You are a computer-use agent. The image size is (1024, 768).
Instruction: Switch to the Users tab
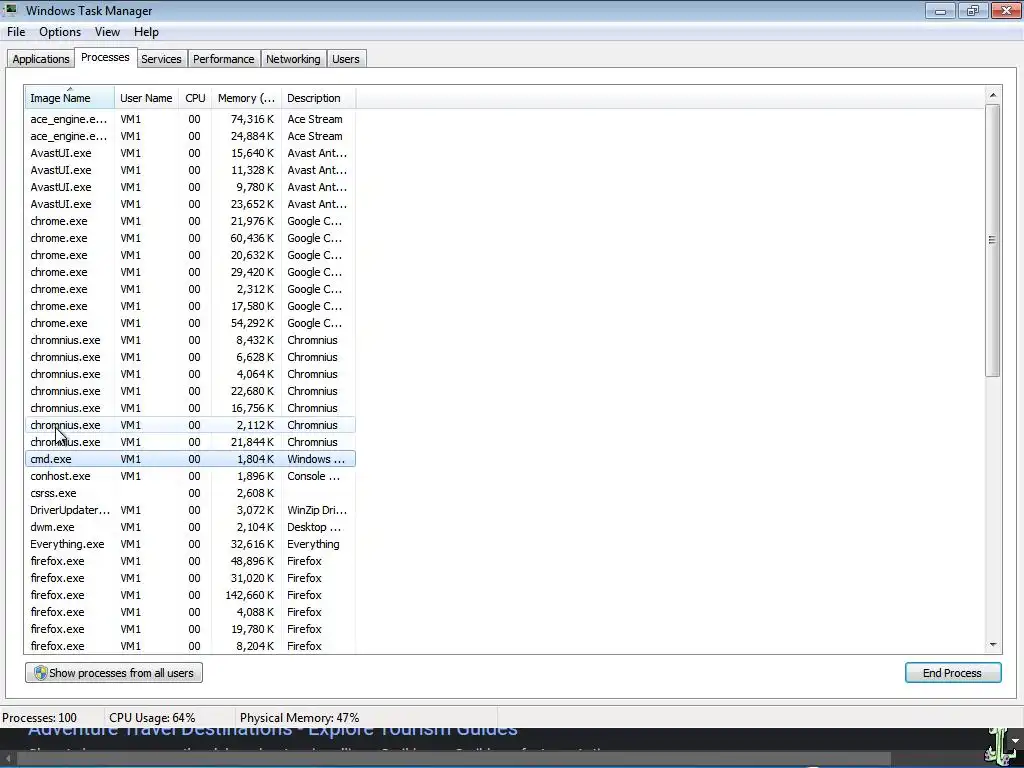[x=345, y=59]
